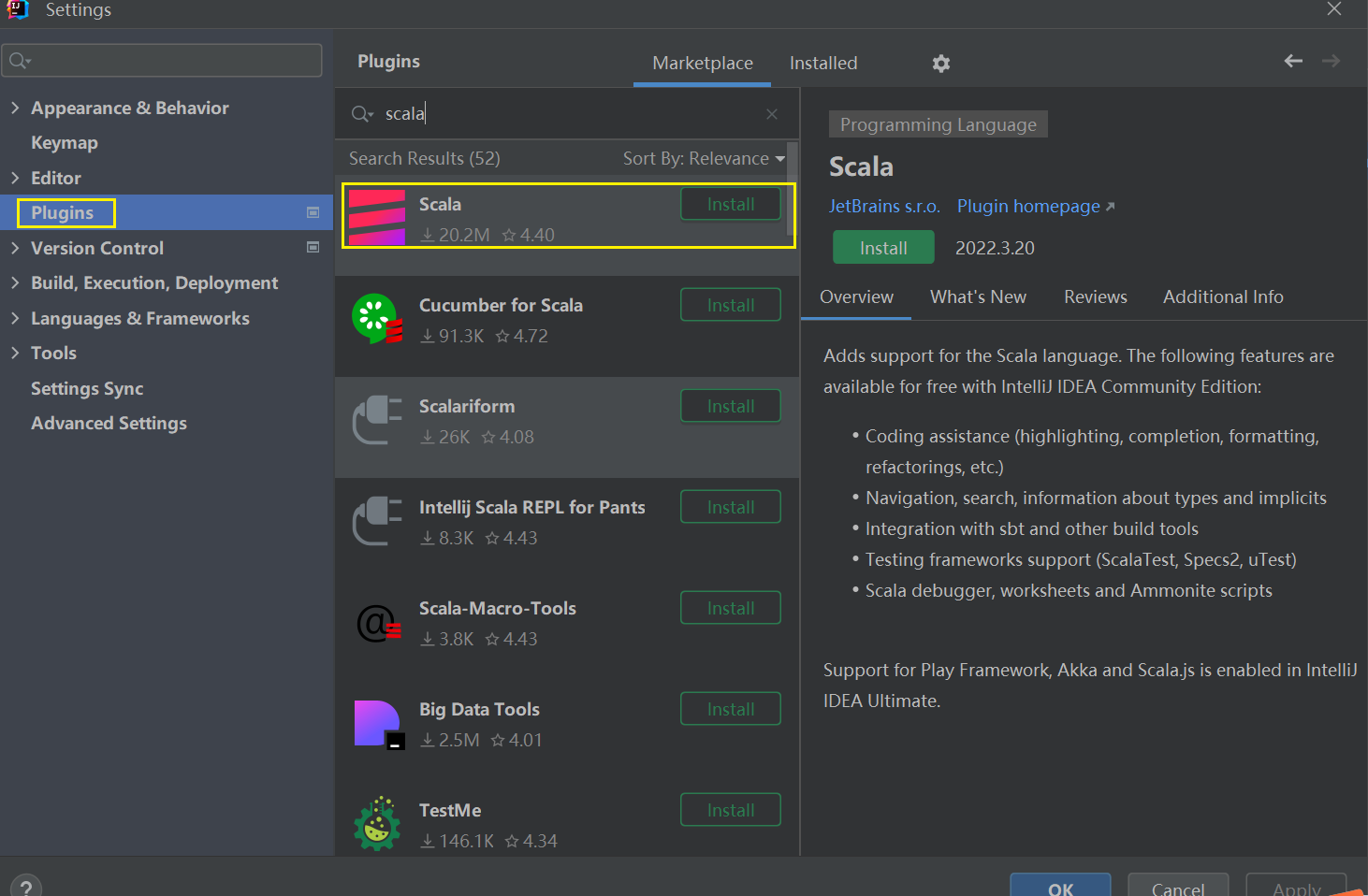Click the project-level icon beside Version Control
The height and width of the screenshot is (896, 1368).
pos(313,248)
